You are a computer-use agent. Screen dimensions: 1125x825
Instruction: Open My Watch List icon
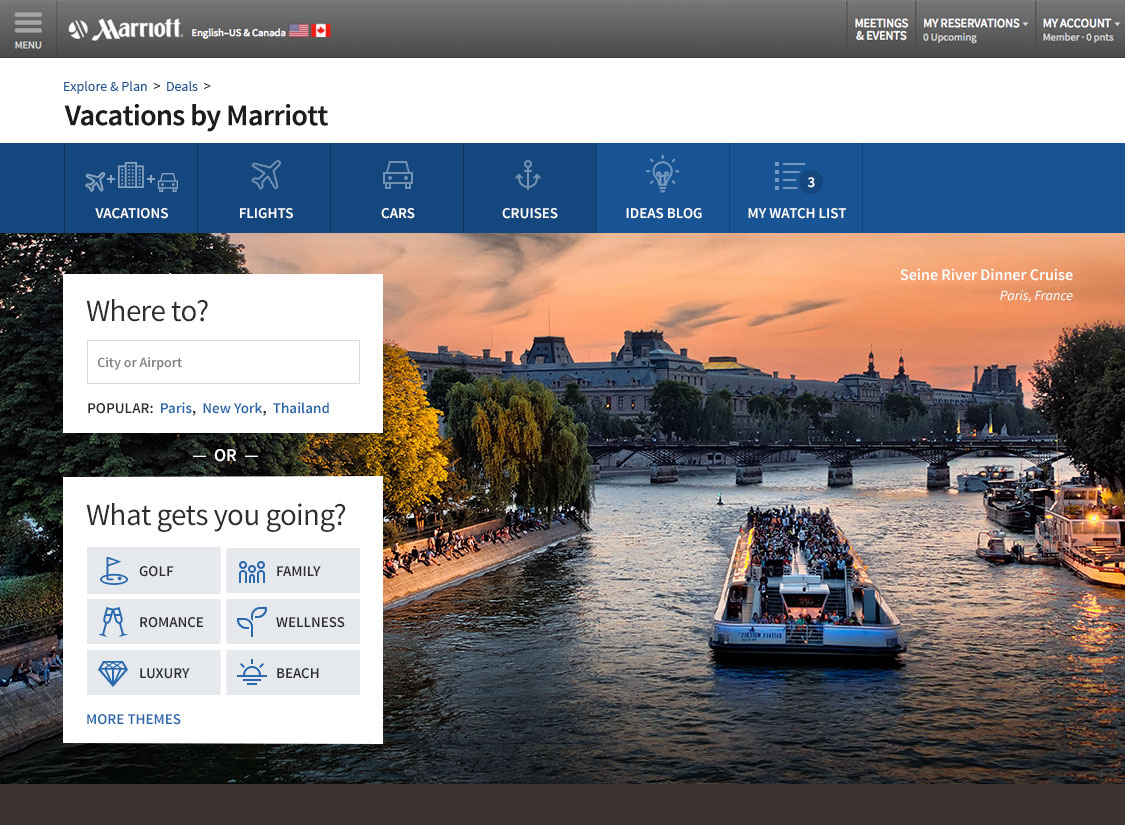click(x=789, y=177)
